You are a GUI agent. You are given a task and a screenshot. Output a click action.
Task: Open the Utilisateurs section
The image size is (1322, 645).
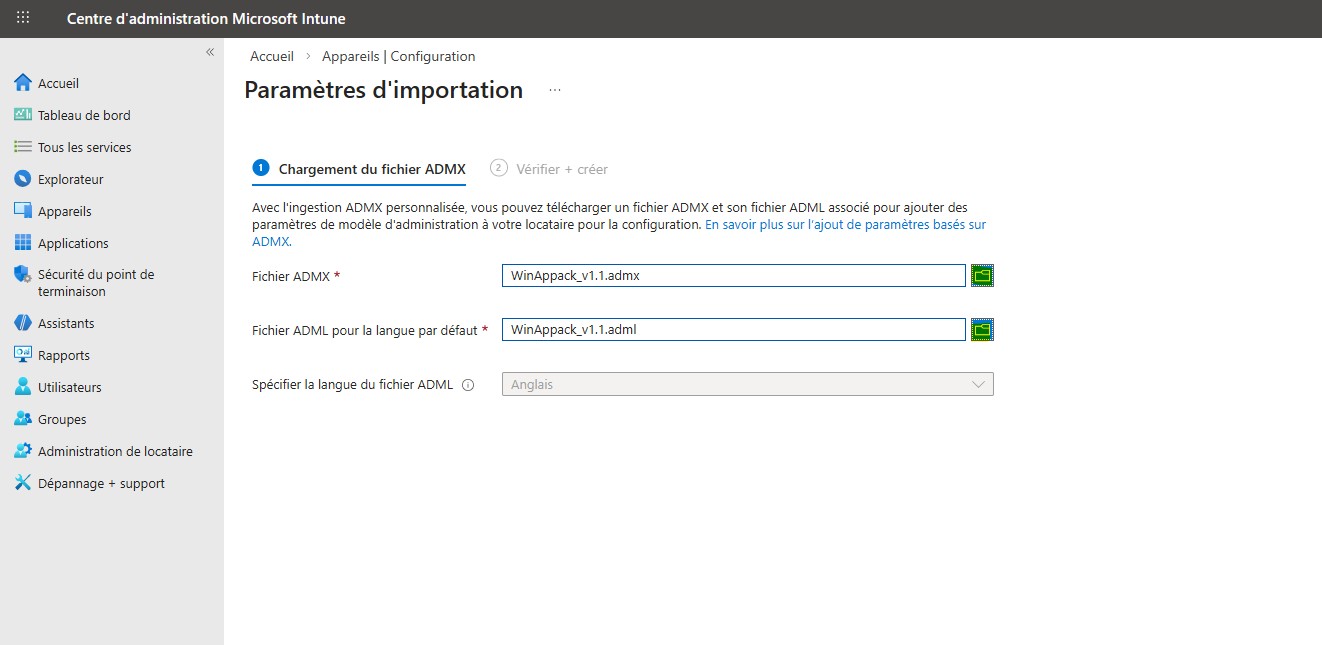tap(72, 387)
